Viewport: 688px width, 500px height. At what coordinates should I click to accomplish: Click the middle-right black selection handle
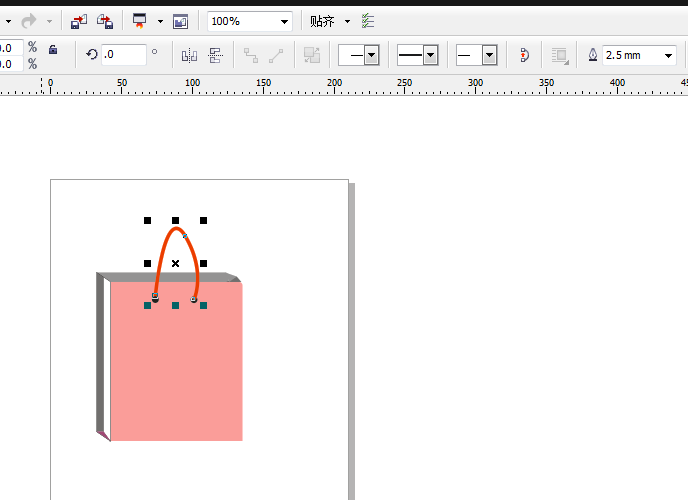tap(204, 263)
